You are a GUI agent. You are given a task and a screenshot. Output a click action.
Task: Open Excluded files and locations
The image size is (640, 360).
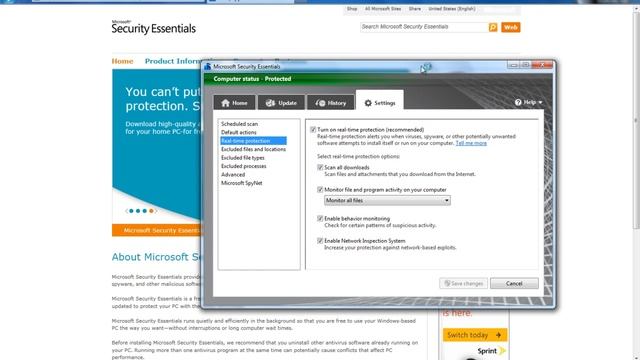(253, 149)
